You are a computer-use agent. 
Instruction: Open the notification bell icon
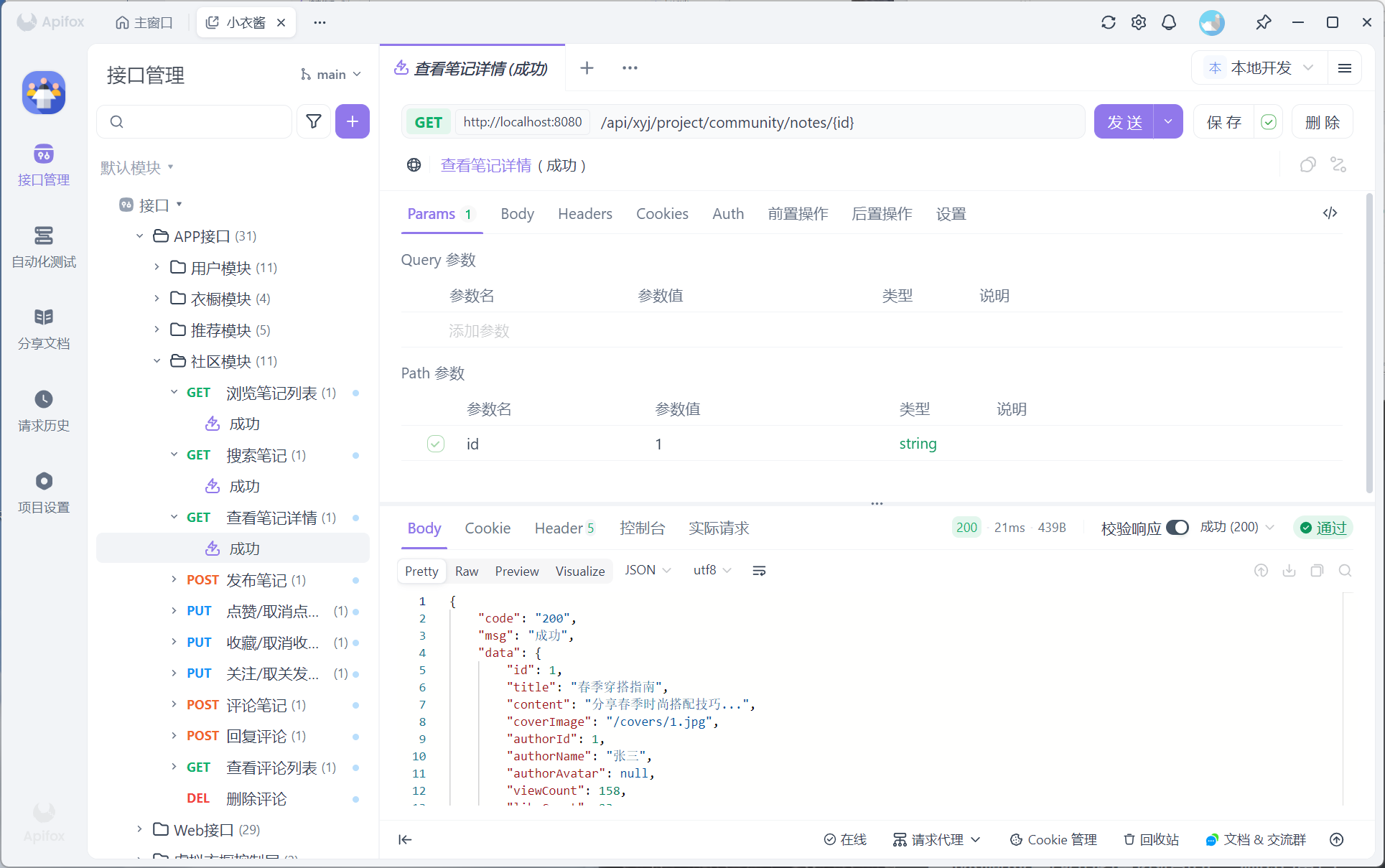[1169, 22]
